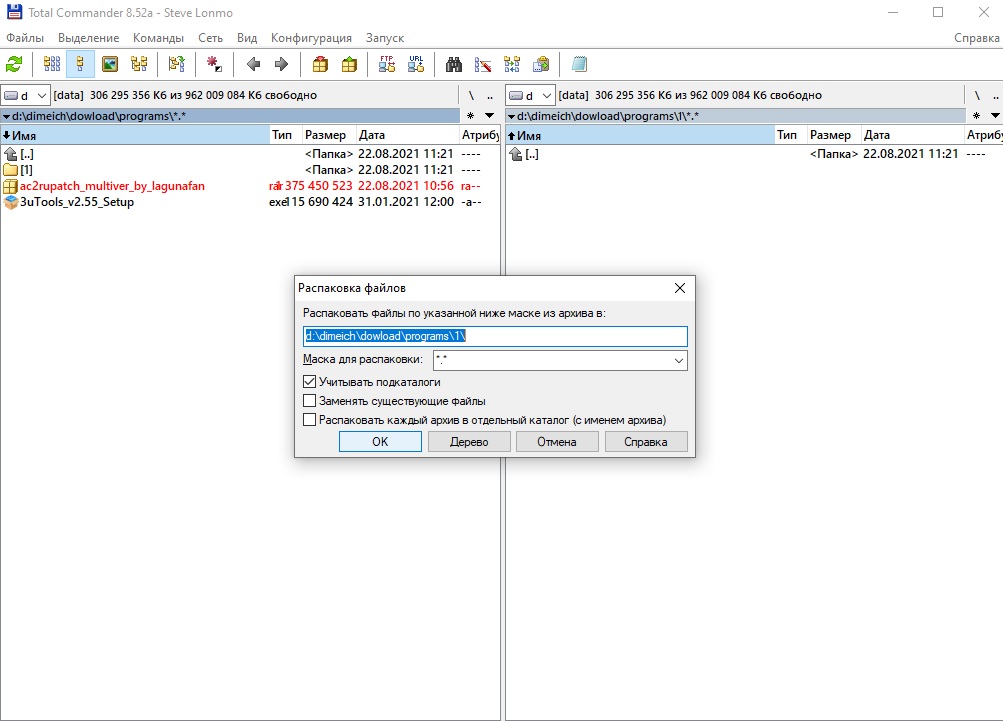
Task: Open the Справка menu at right
Action: [x=976, y=38]
